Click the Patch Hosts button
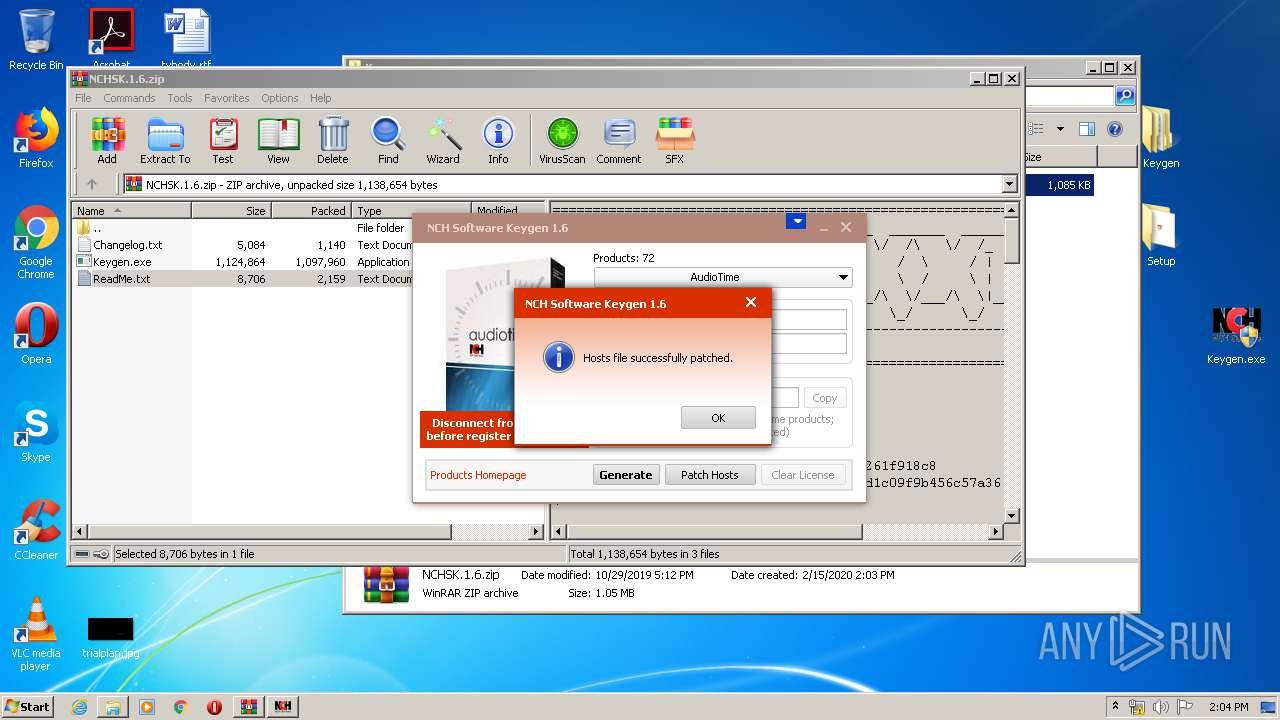This screenshot has width=1280, height=720. pyautogui.click(x=710, y=475)
